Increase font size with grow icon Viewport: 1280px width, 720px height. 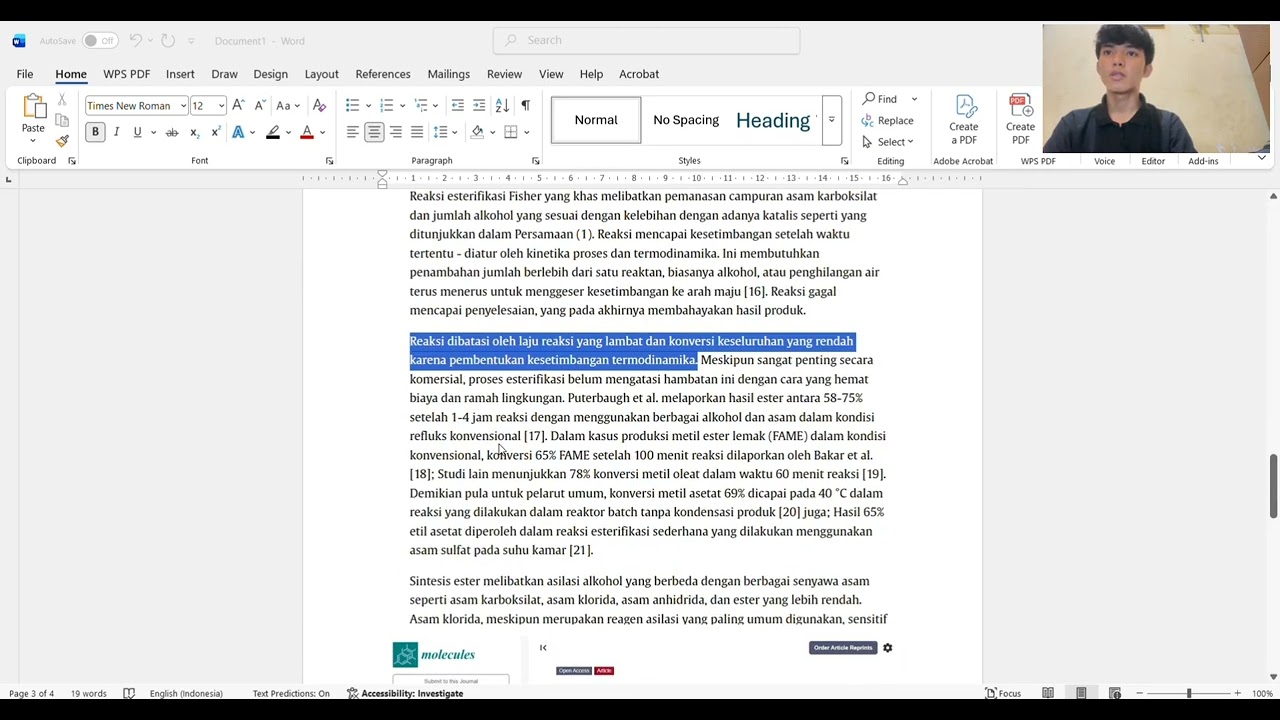pos(238,105)
